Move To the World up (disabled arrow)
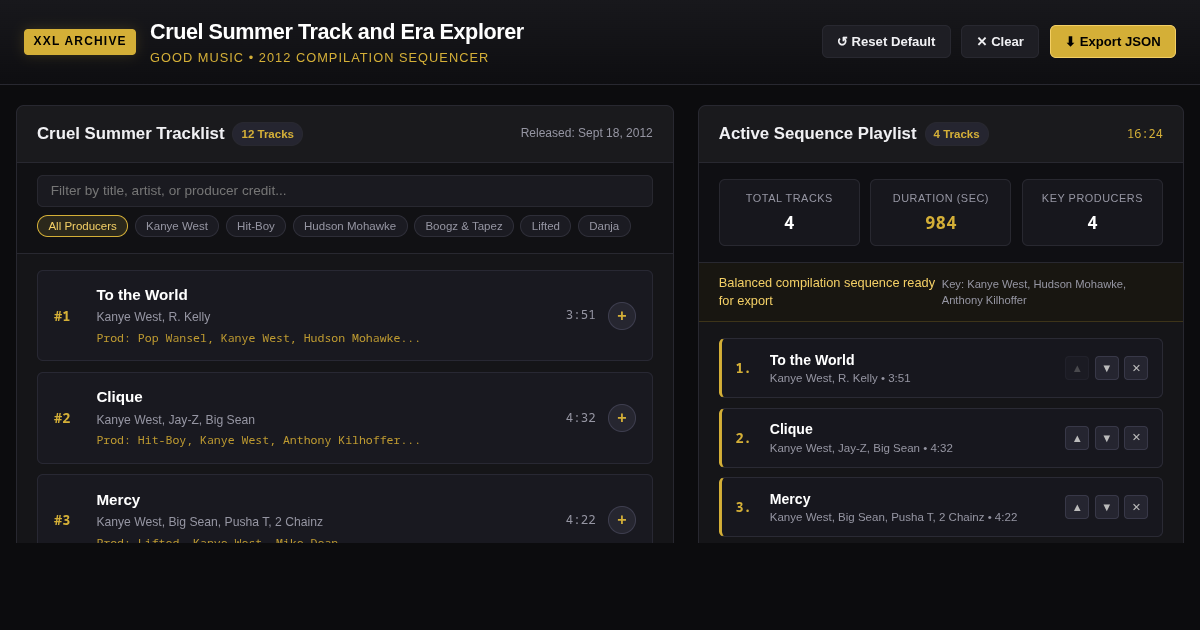This screenshot has height=630, width=1200. click(x=1077, y=368)
